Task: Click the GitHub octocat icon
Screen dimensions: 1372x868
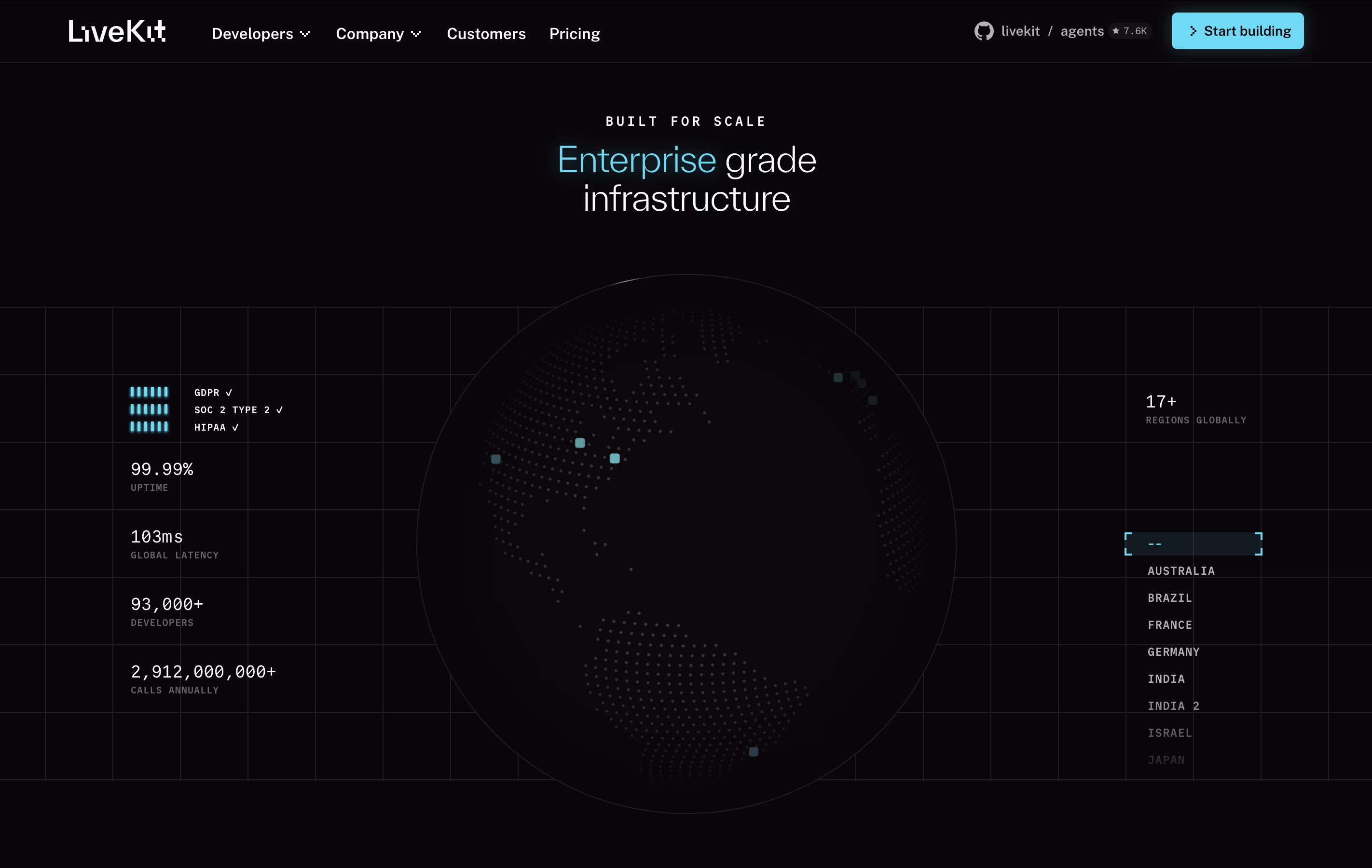Action: pos(984,31)
